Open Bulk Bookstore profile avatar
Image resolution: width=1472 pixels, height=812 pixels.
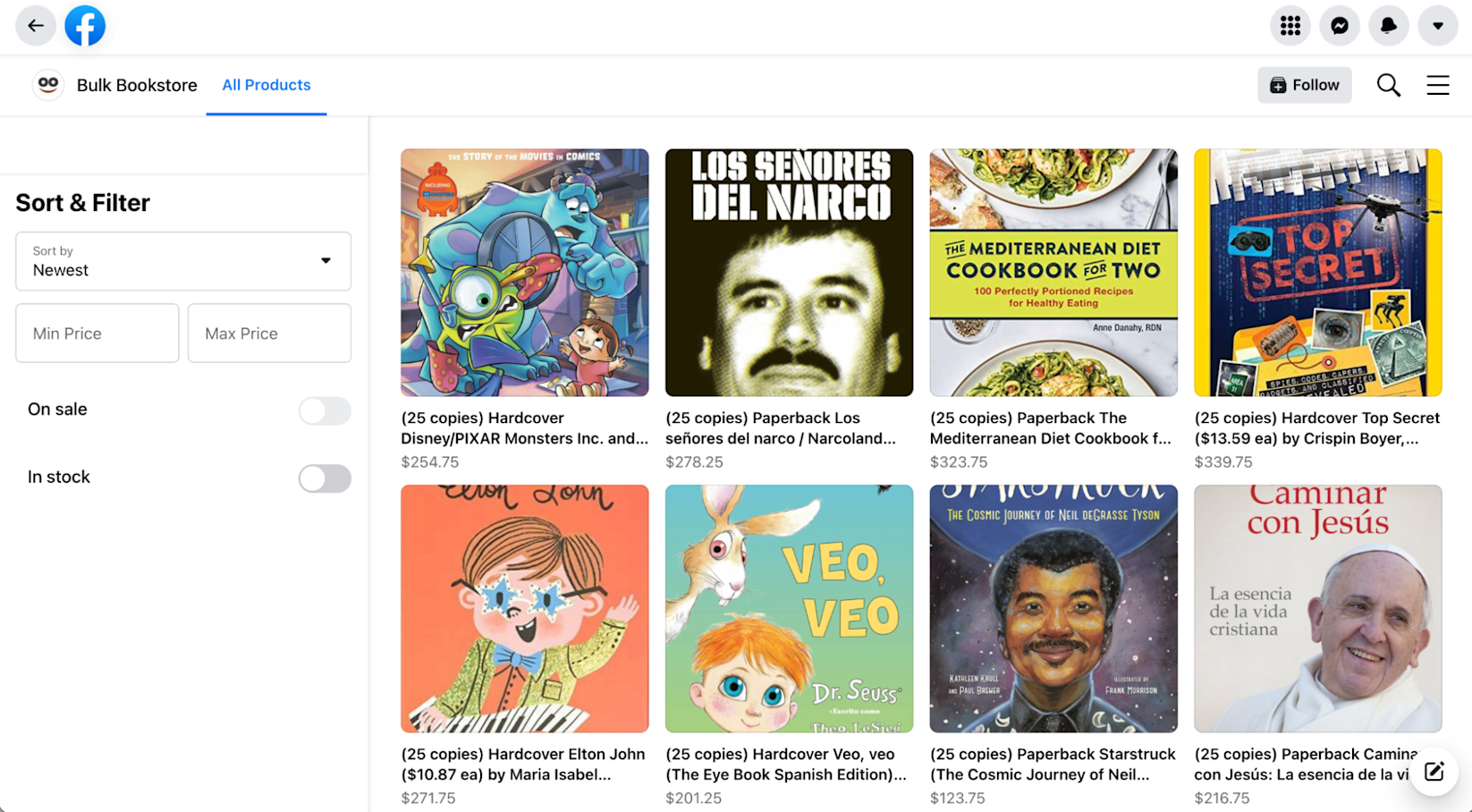tap(48, 85)
